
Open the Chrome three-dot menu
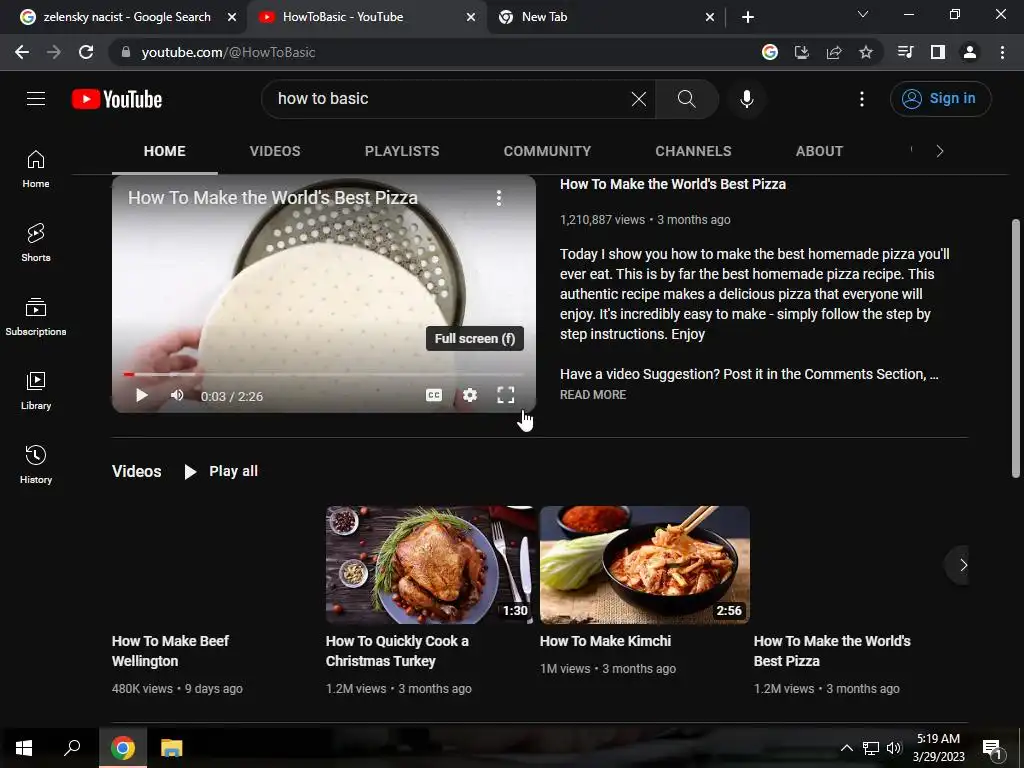[1002, 52]
